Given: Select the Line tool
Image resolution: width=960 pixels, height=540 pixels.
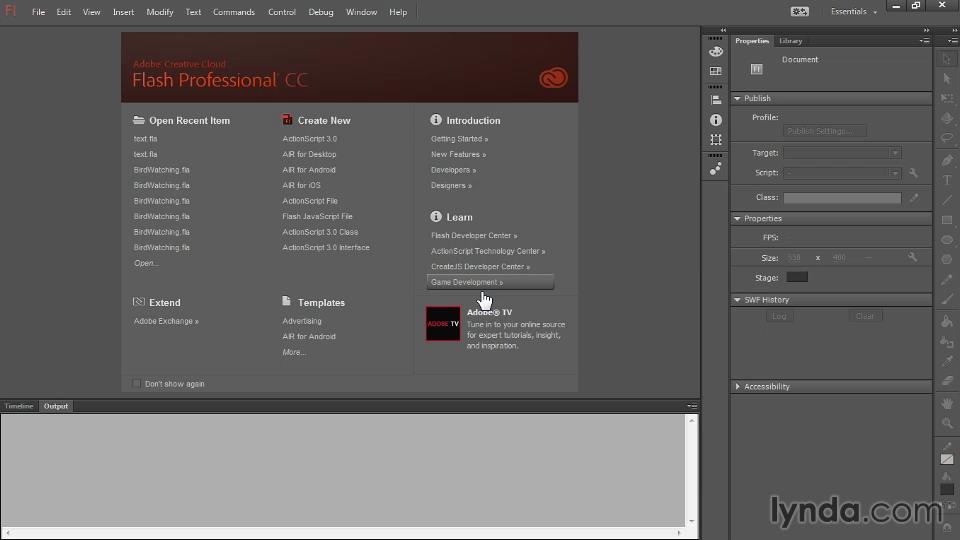Looking at the screenshot, I should (947, 200).
